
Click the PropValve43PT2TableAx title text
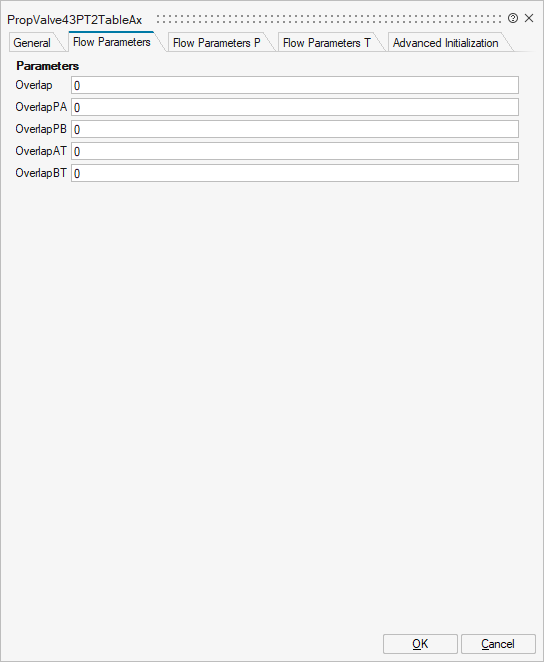[75, 20]
